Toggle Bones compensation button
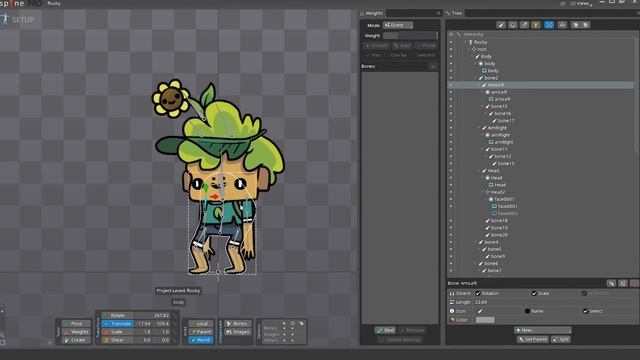The width and height of the screenshot is (640, 360). click(238, 324)
